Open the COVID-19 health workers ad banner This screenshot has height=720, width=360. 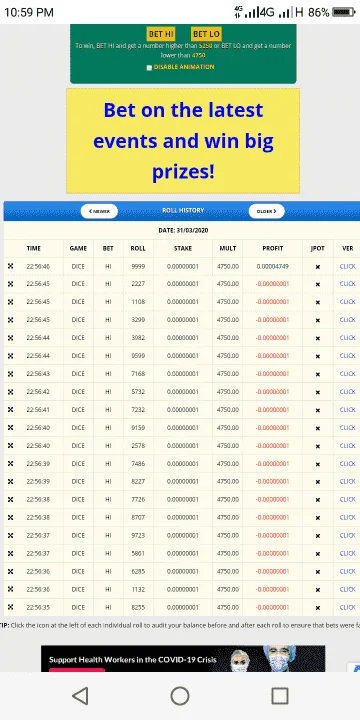(x=183, y=658)
